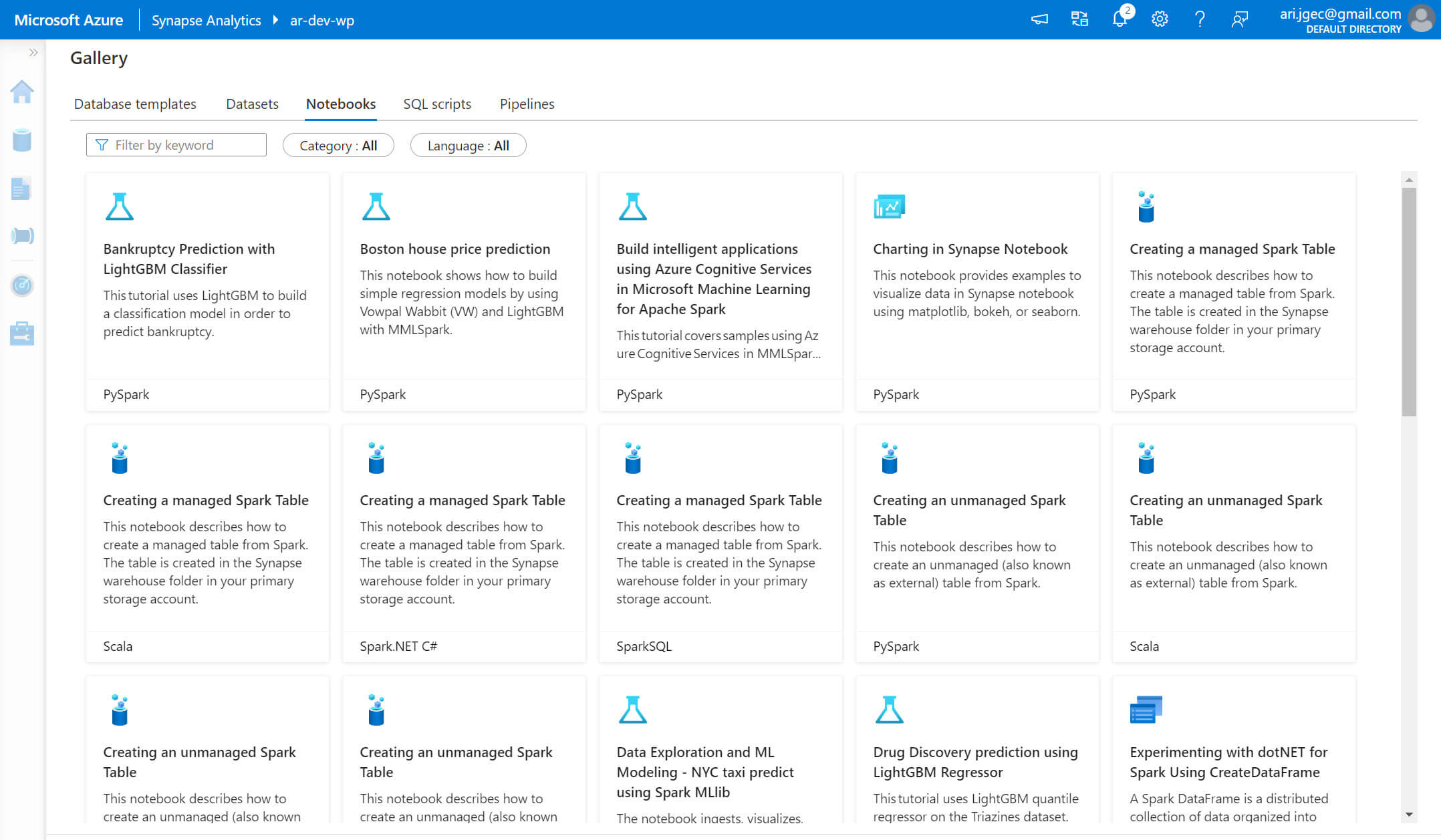The image size is (1441, 840).
Task: Click the Synapse Analytics breadcrumb link
Action: click(206, 21)
